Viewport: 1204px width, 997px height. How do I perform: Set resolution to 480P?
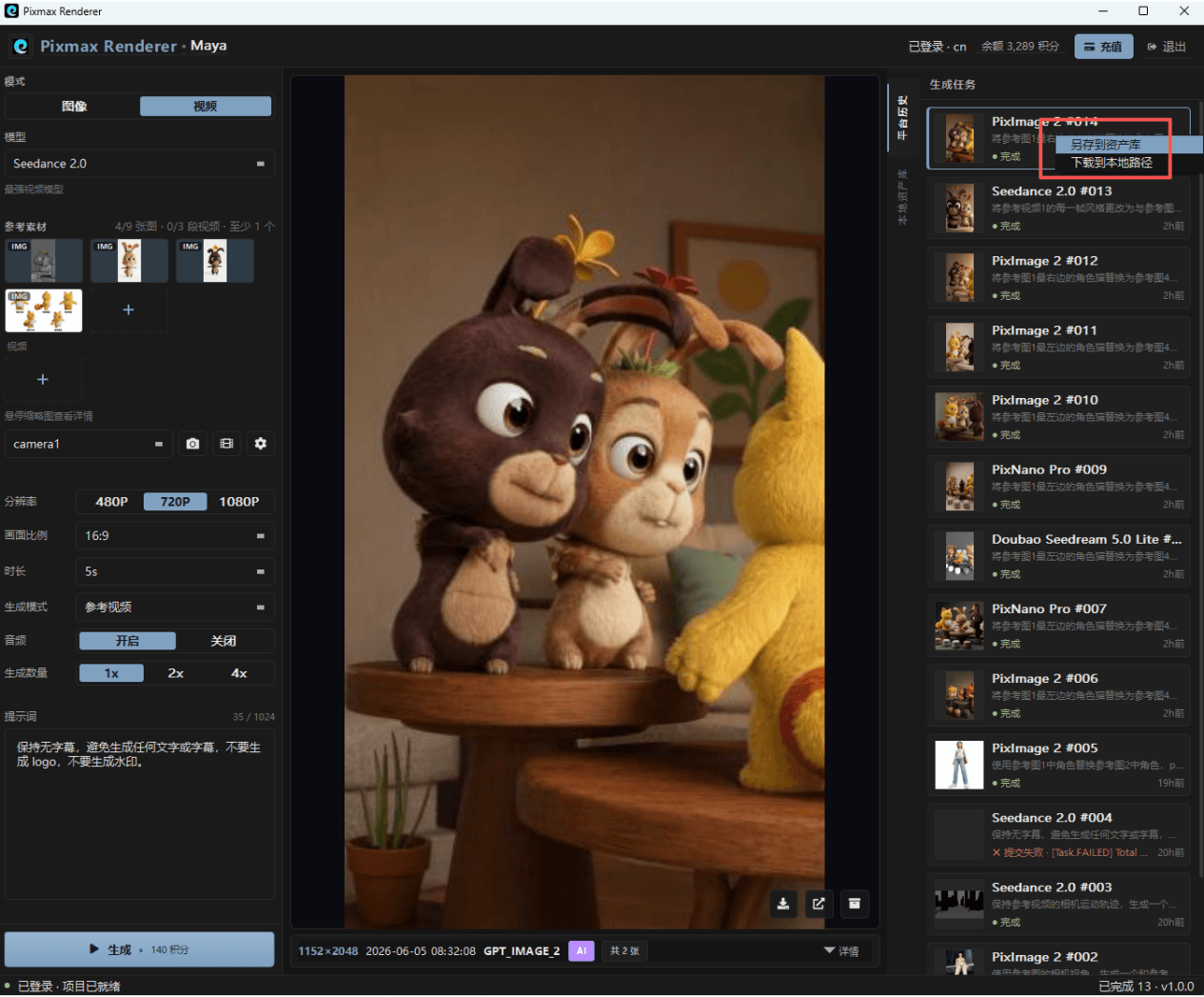pyautogui.click(x=111, y=502)
